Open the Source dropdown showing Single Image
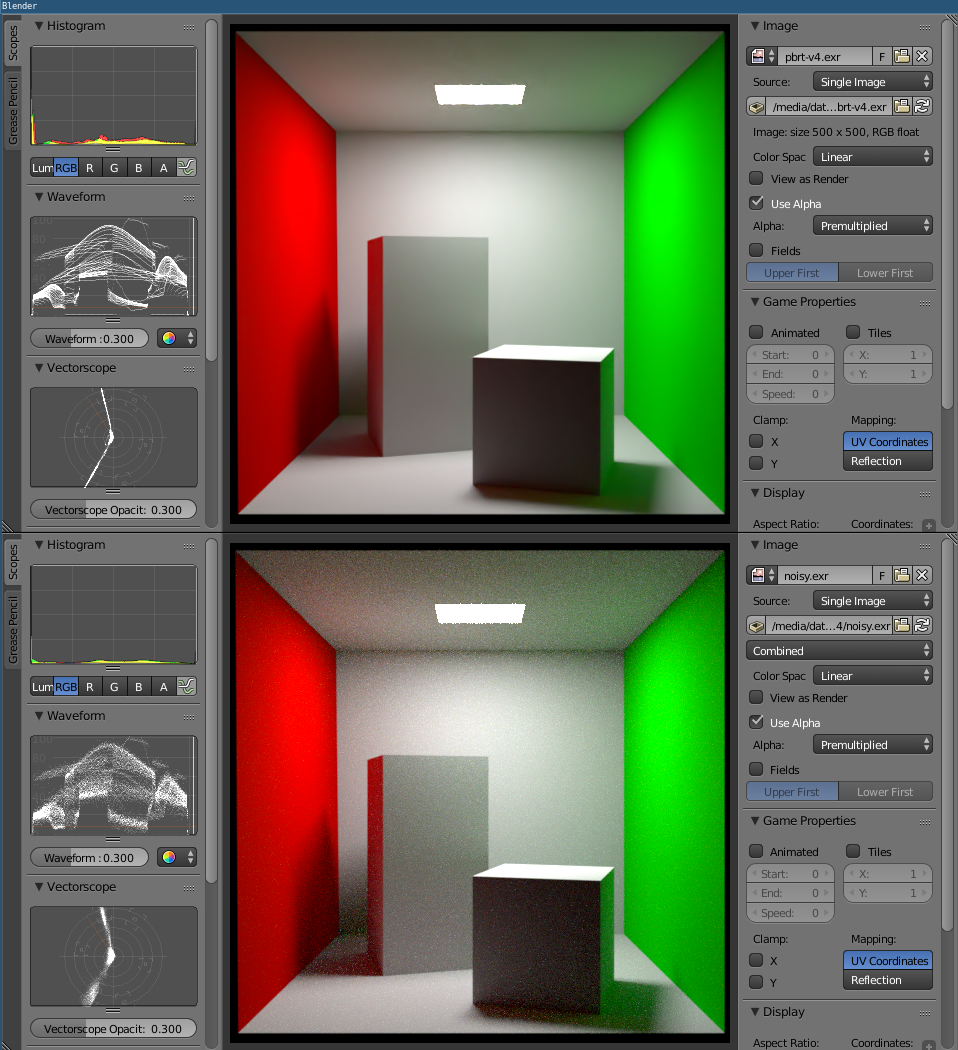The height and width of the screenshot is (1050, 958). 872,81
